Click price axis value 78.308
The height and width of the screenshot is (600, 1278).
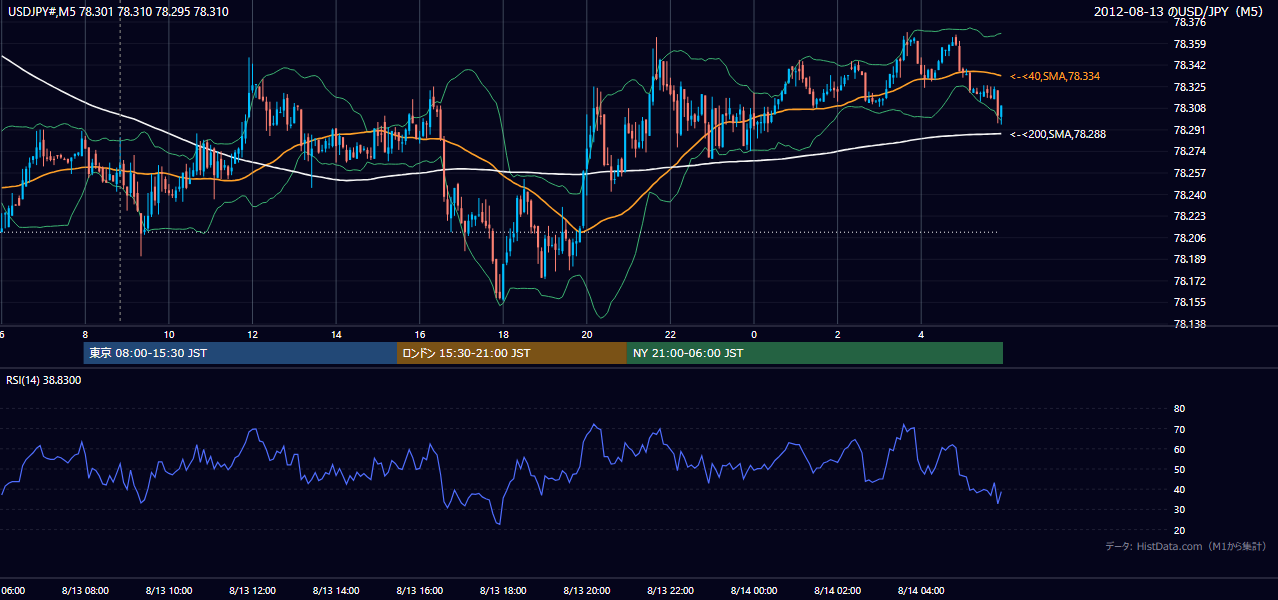[x=1190, y=108]
